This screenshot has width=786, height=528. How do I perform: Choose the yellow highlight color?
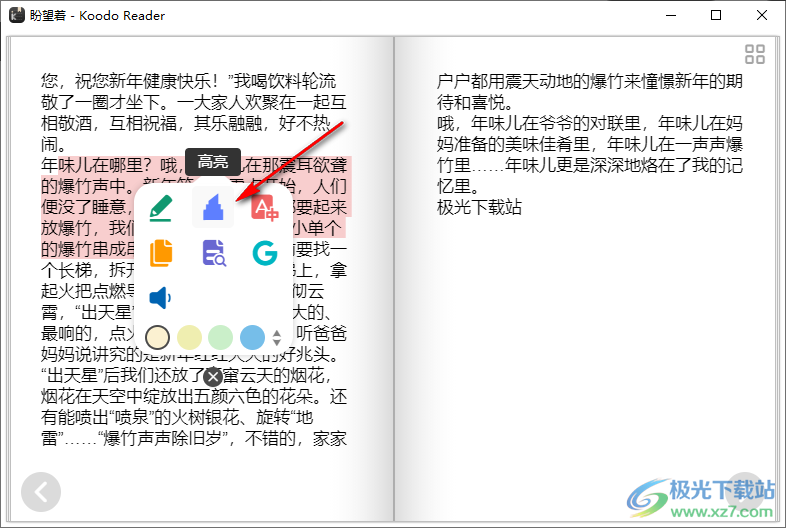(x=189, y=337)
